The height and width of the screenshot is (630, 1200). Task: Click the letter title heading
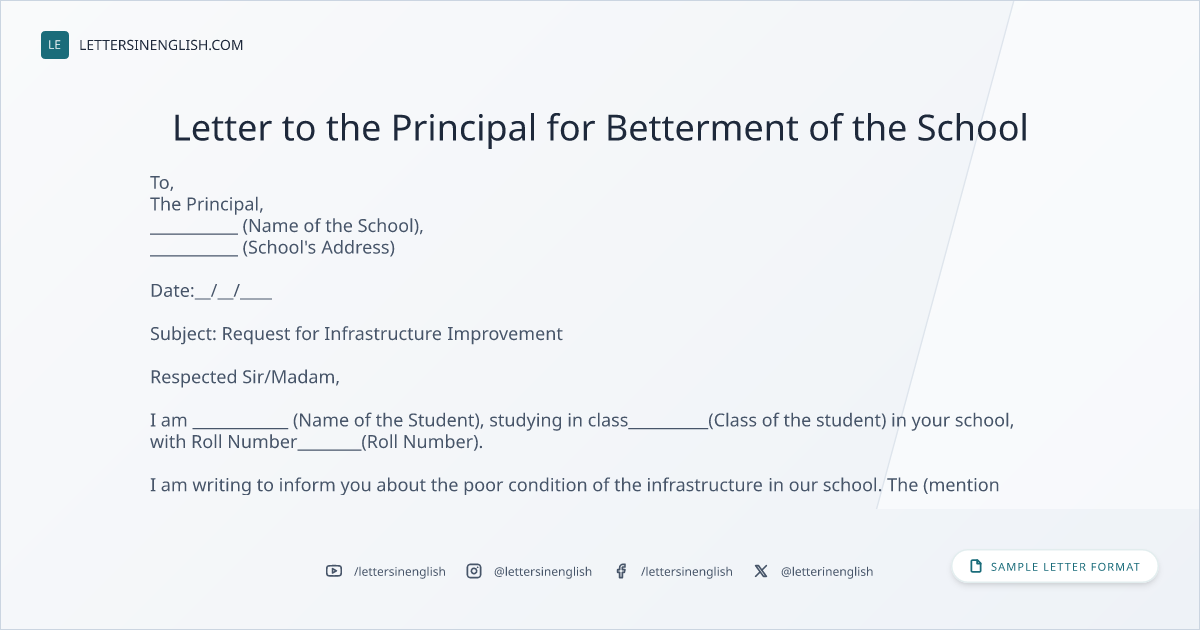(600, 128)
